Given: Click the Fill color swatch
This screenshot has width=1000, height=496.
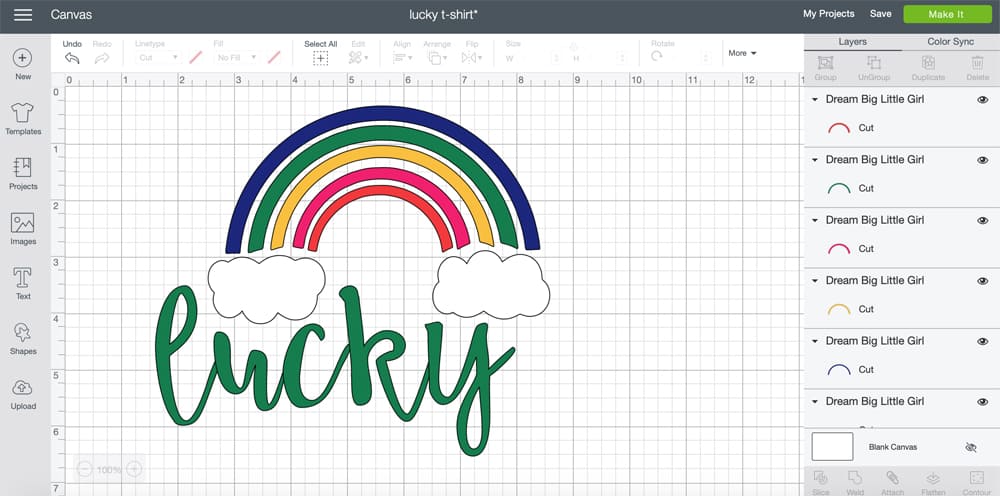Looking at the screenshot, I should click(274, 57).
